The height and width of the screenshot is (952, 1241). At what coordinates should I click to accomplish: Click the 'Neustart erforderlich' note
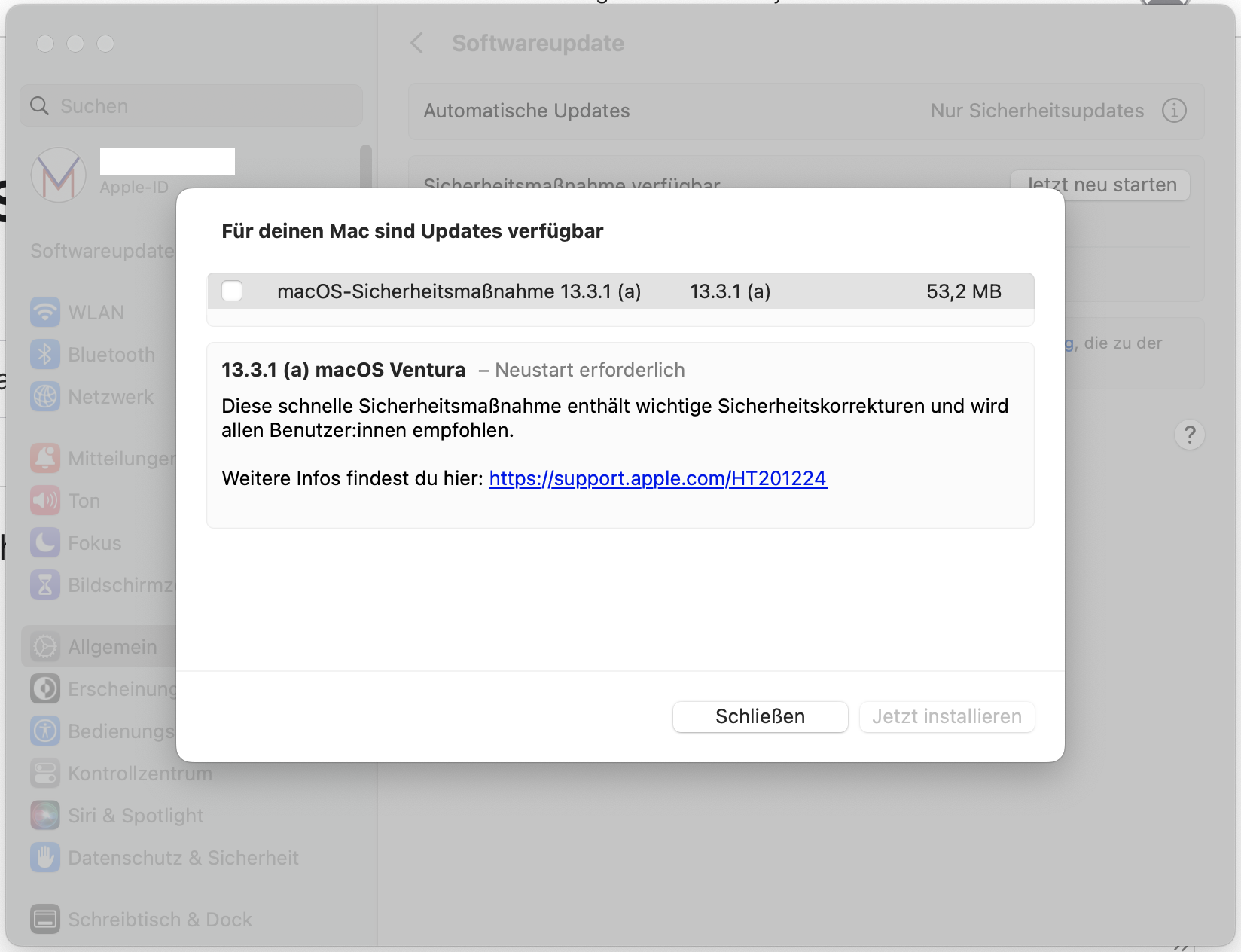[x=590, y=370]
